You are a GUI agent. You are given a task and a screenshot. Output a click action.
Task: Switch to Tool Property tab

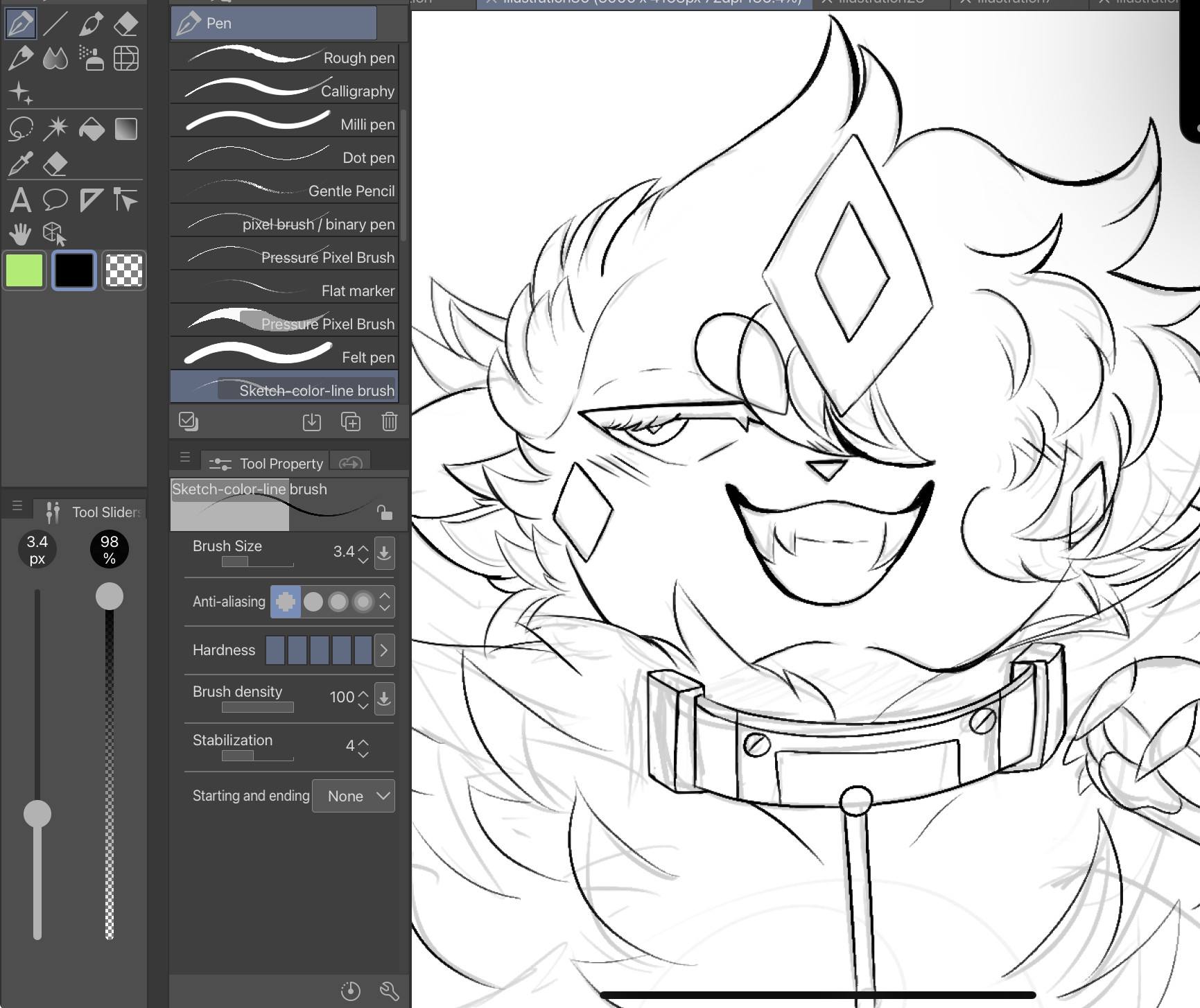(x=266, y=463)
